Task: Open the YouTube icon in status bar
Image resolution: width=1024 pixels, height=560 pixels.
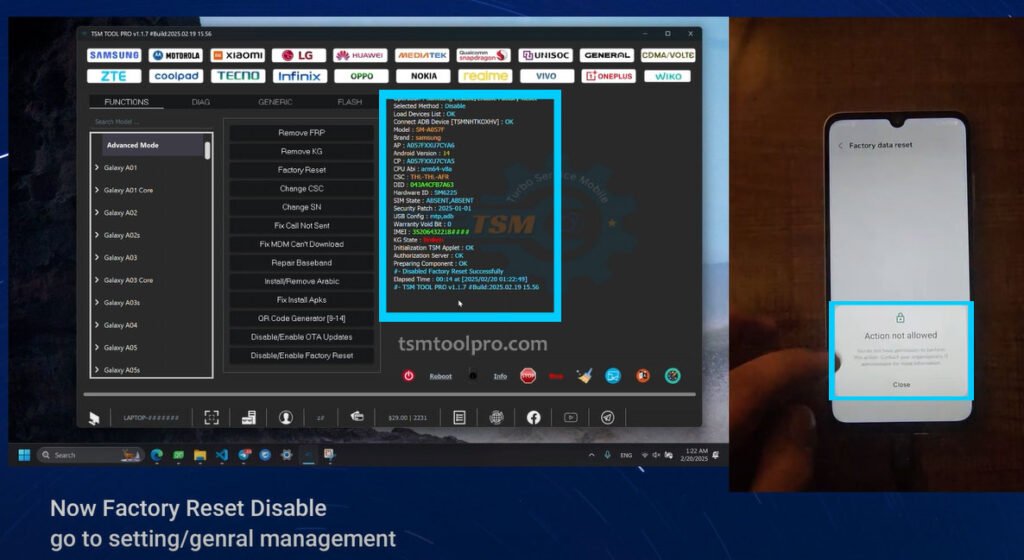Action: pos(571,418)
